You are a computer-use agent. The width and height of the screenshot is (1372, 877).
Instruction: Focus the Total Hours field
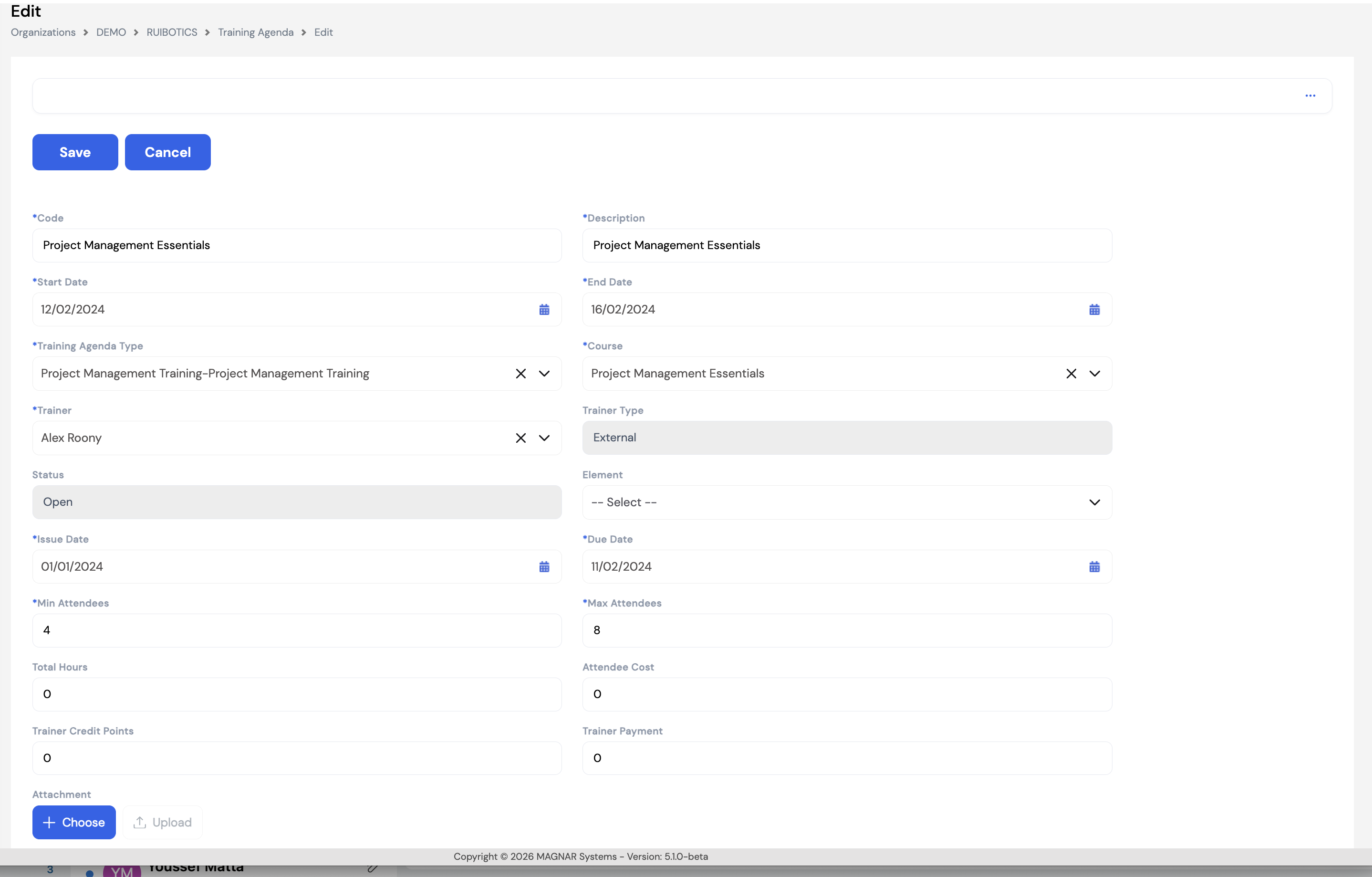(x=297, y=694)
